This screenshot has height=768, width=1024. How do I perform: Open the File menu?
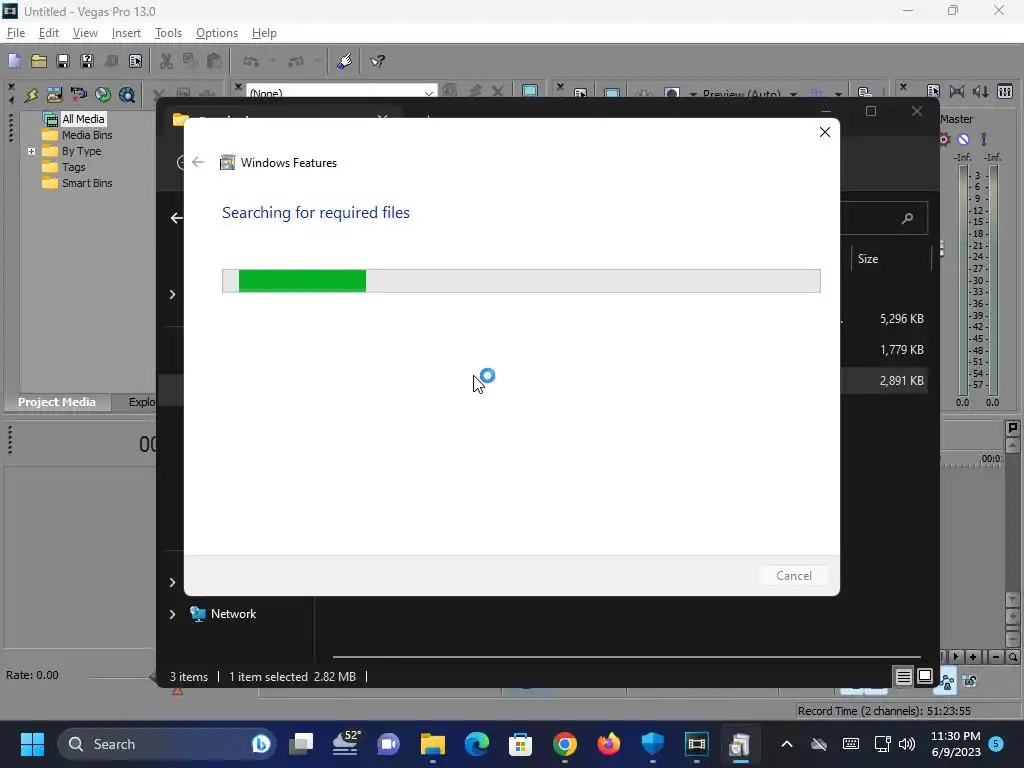pos(16,33)
